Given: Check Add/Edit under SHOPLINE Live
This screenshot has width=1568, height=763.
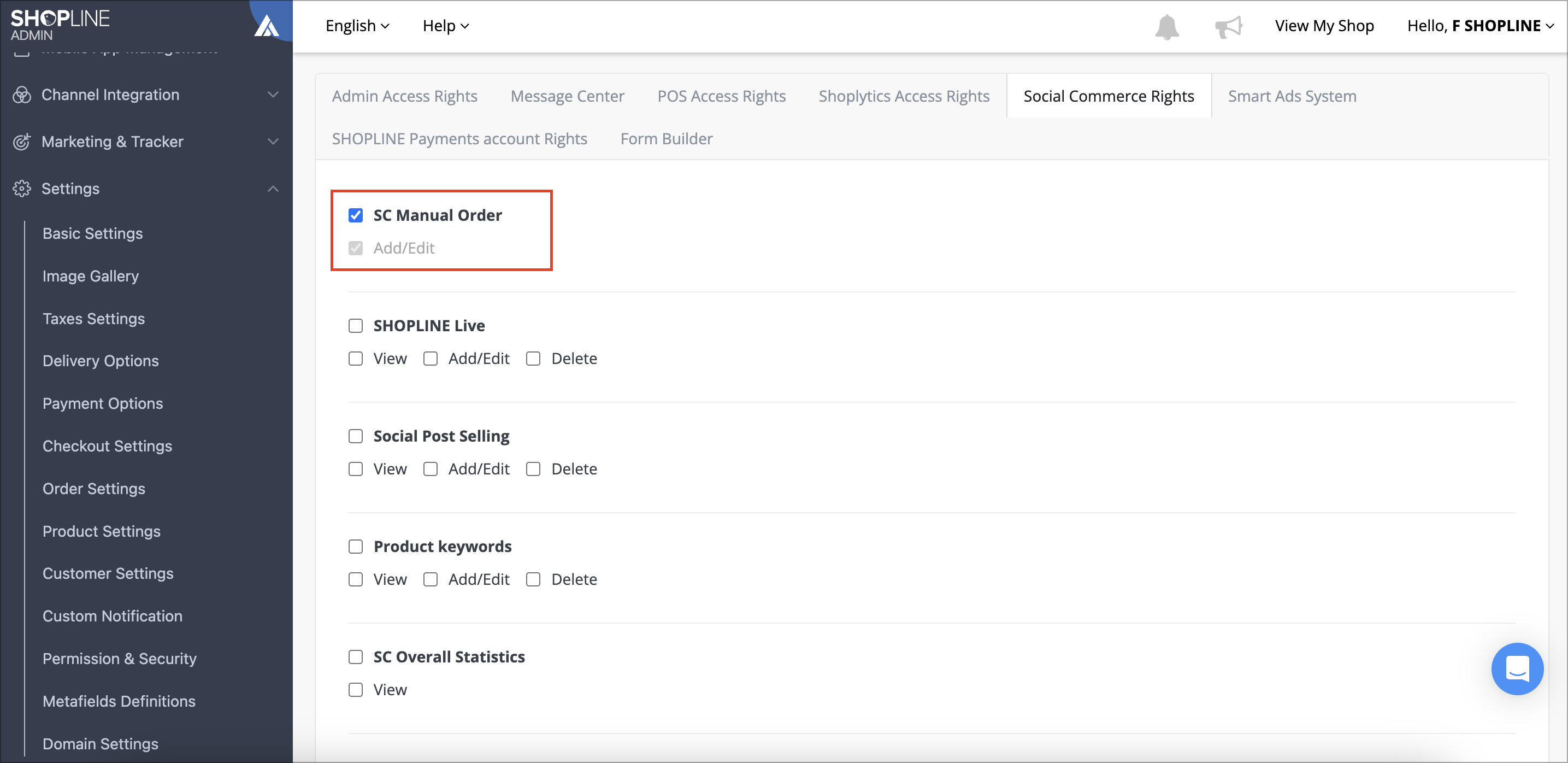Looking at the screenshot, I should point(431,359).
